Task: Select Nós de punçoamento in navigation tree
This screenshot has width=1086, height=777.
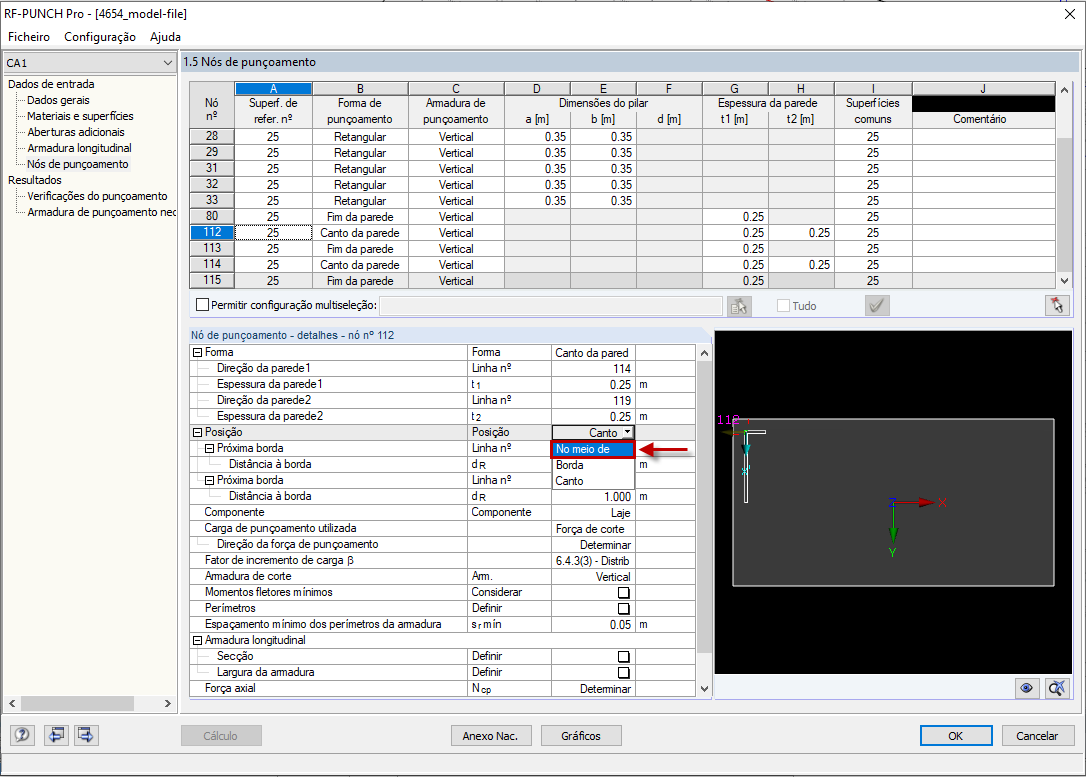Action: coord(77,163)
